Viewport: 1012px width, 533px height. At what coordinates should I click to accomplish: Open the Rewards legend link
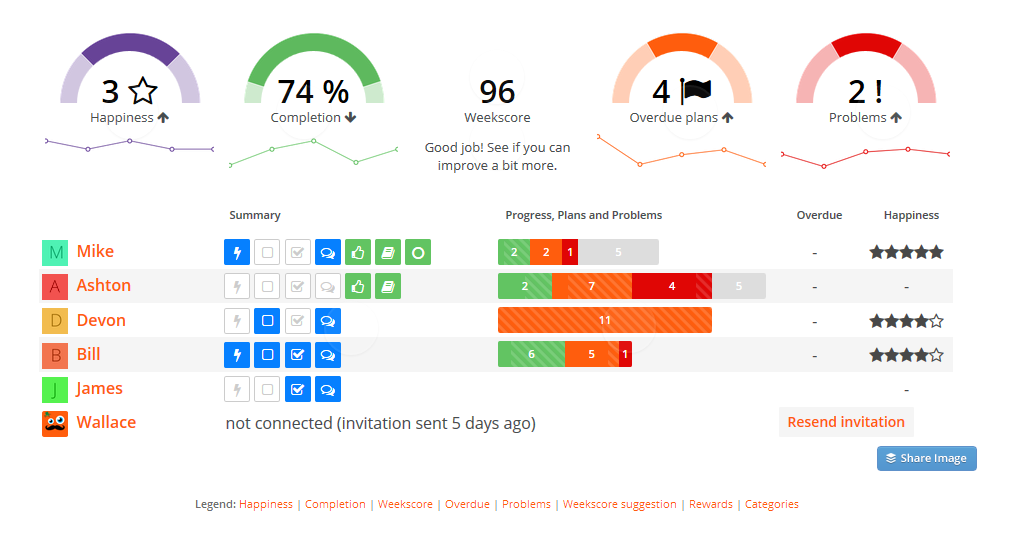point(710,504)
